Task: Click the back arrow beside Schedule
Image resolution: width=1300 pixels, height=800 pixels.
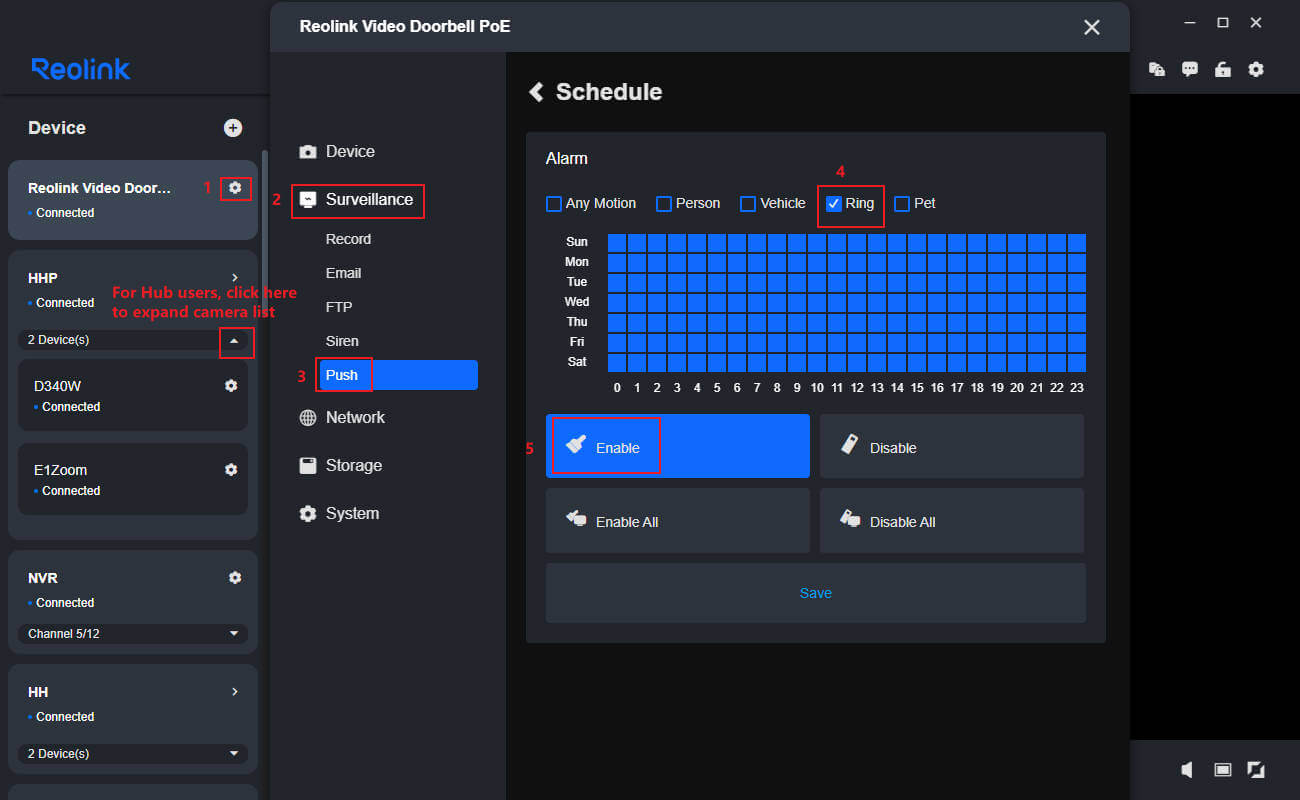Action: 537,92
